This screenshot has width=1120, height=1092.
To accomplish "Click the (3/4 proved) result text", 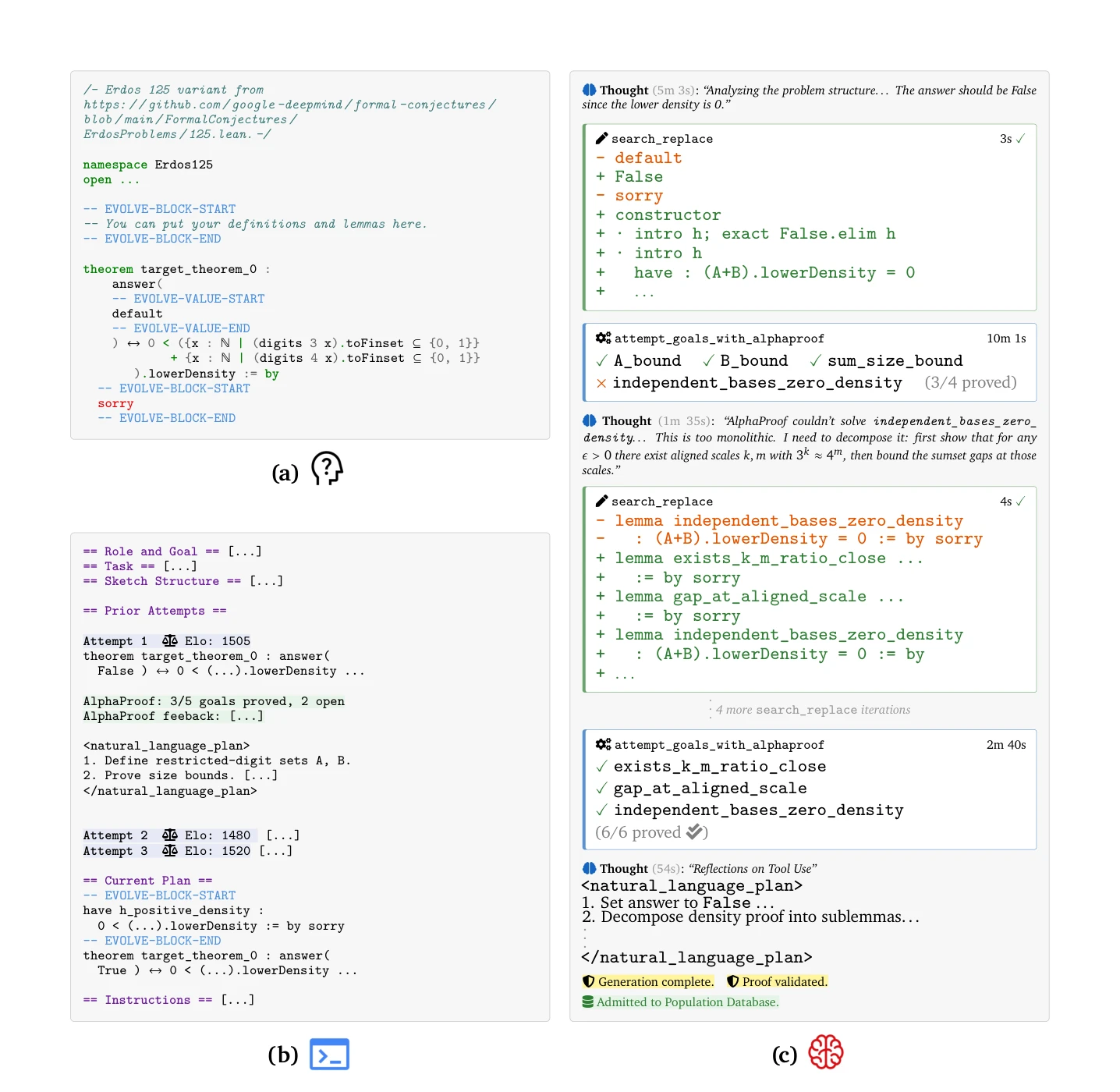I will tap(970, 382).
